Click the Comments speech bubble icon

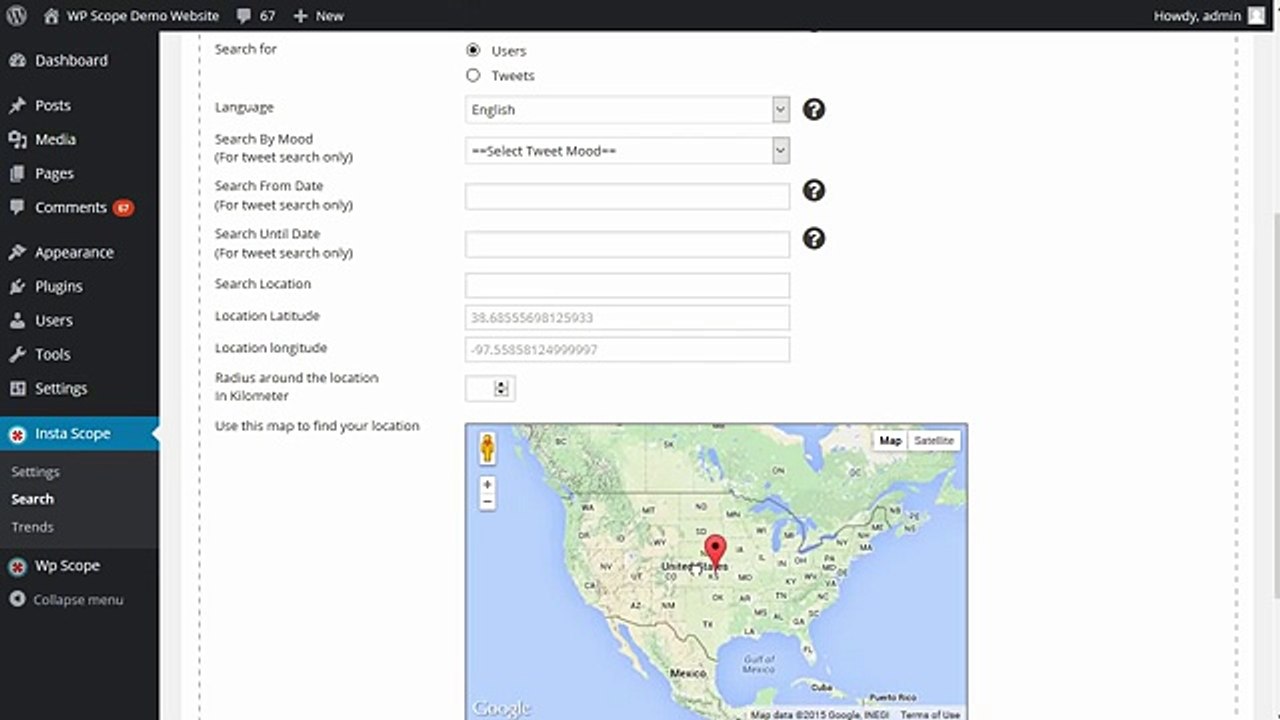17,207
